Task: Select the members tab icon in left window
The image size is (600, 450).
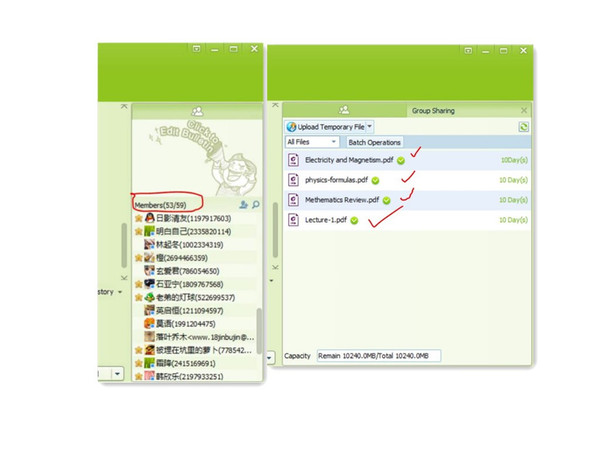Action: tap(197, 111)
